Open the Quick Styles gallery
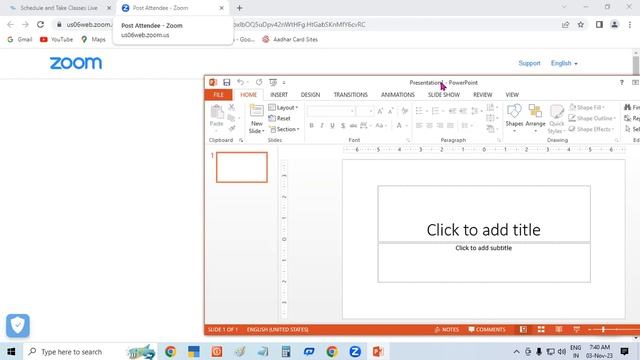The image size is (640, 360). point(556,119)
